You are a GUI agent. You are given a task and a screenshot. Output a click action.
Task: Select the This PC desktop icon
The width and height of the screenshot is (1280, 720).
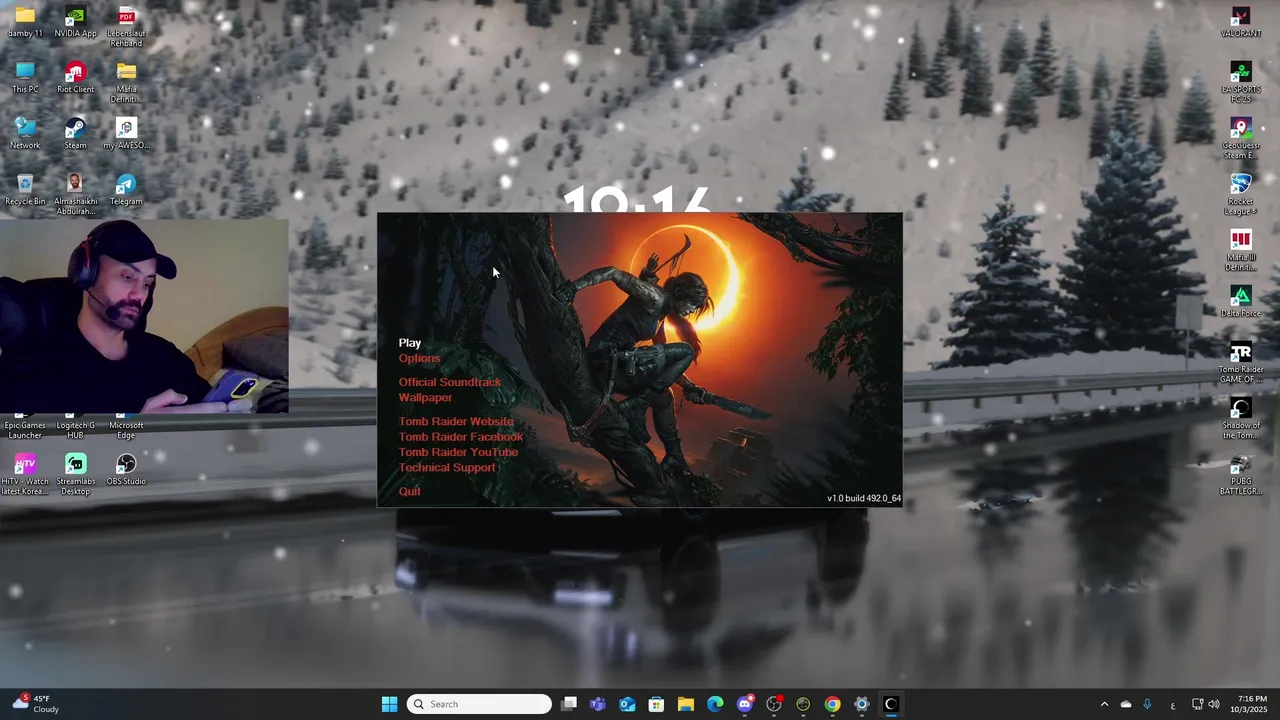25,78
